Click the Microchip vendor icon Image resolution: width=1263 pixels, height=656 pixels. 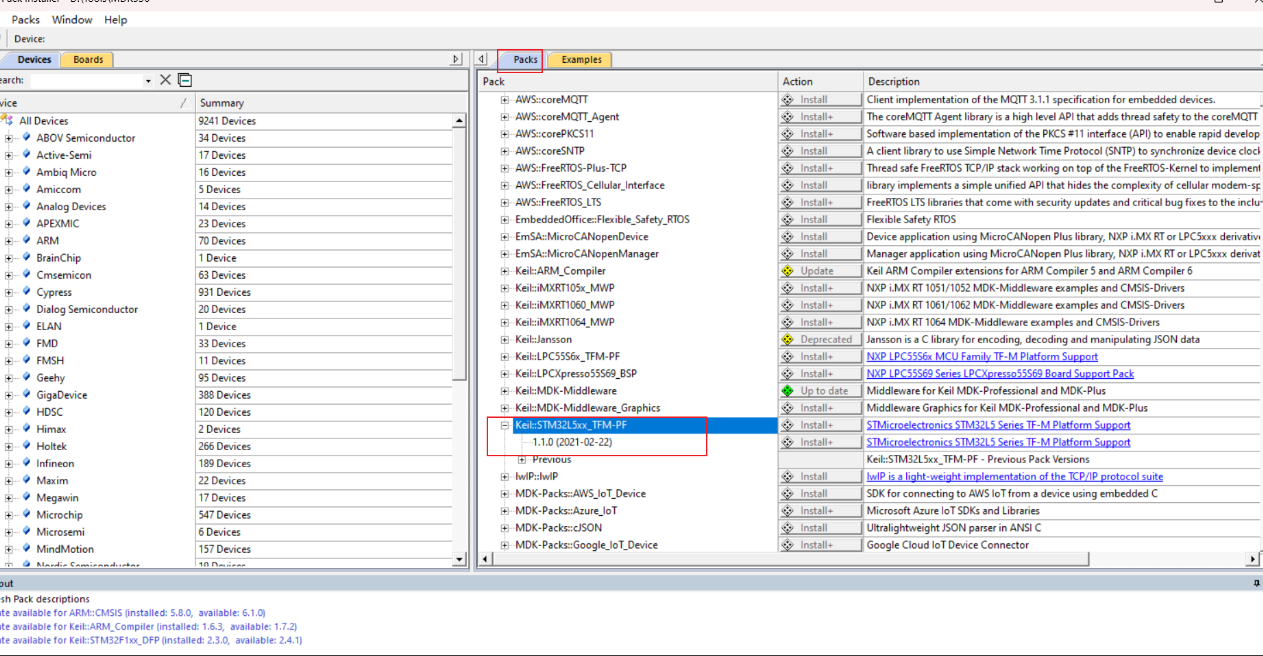pos(26,515)
